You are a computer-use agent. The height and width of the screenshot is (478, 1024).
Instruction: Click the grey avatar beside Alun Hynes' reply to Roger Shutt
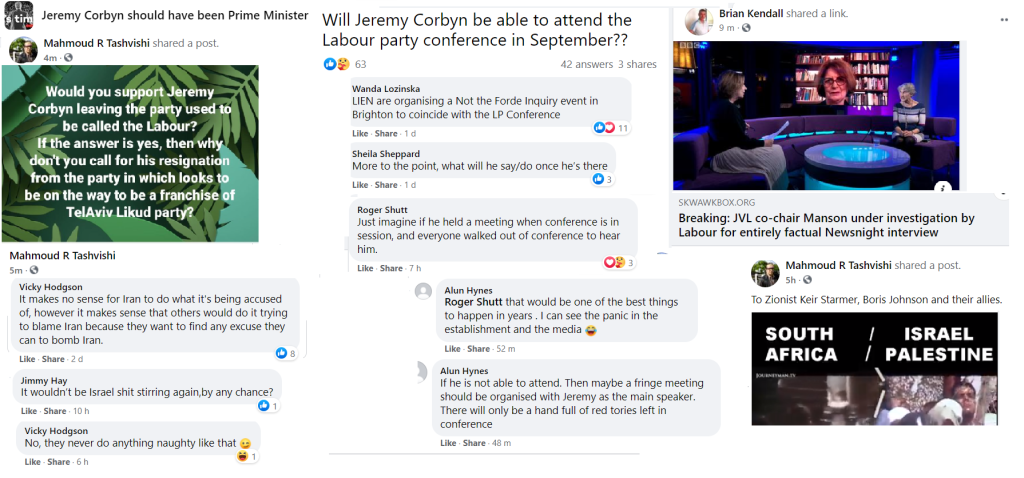click(x=423, y=292)
